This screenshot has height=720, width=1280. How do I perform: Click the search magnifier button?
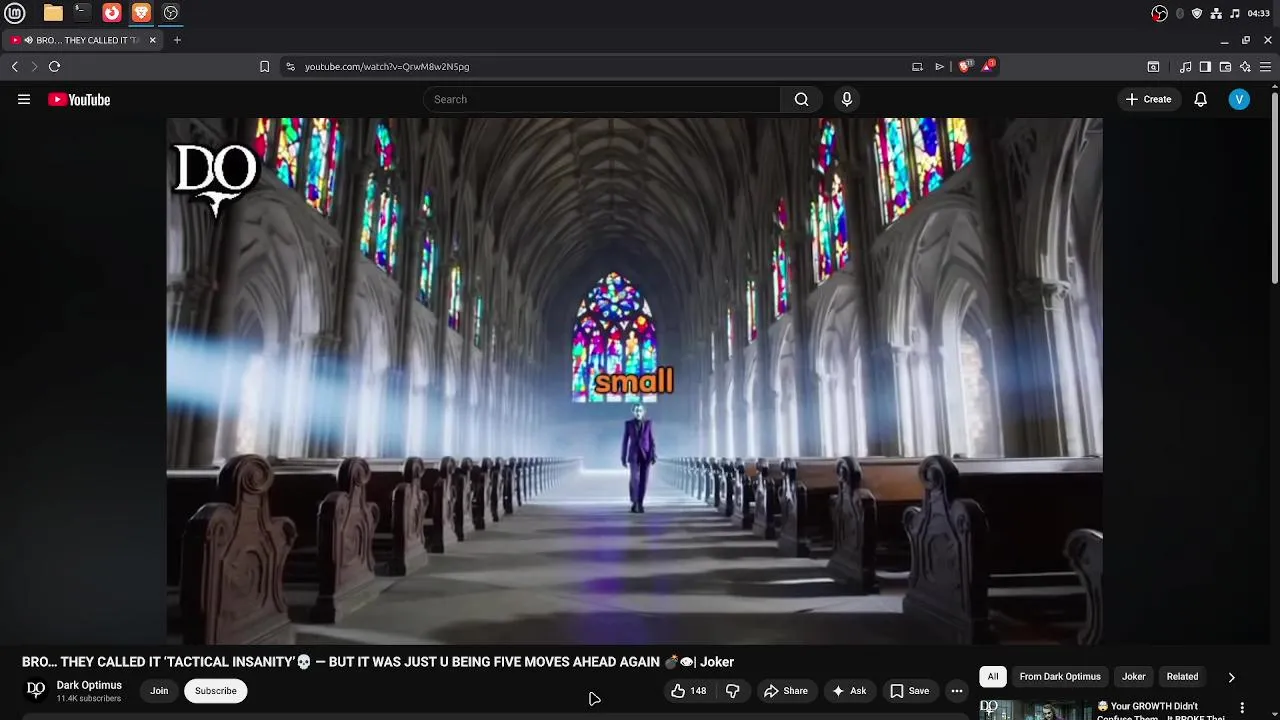click(801, 99)
